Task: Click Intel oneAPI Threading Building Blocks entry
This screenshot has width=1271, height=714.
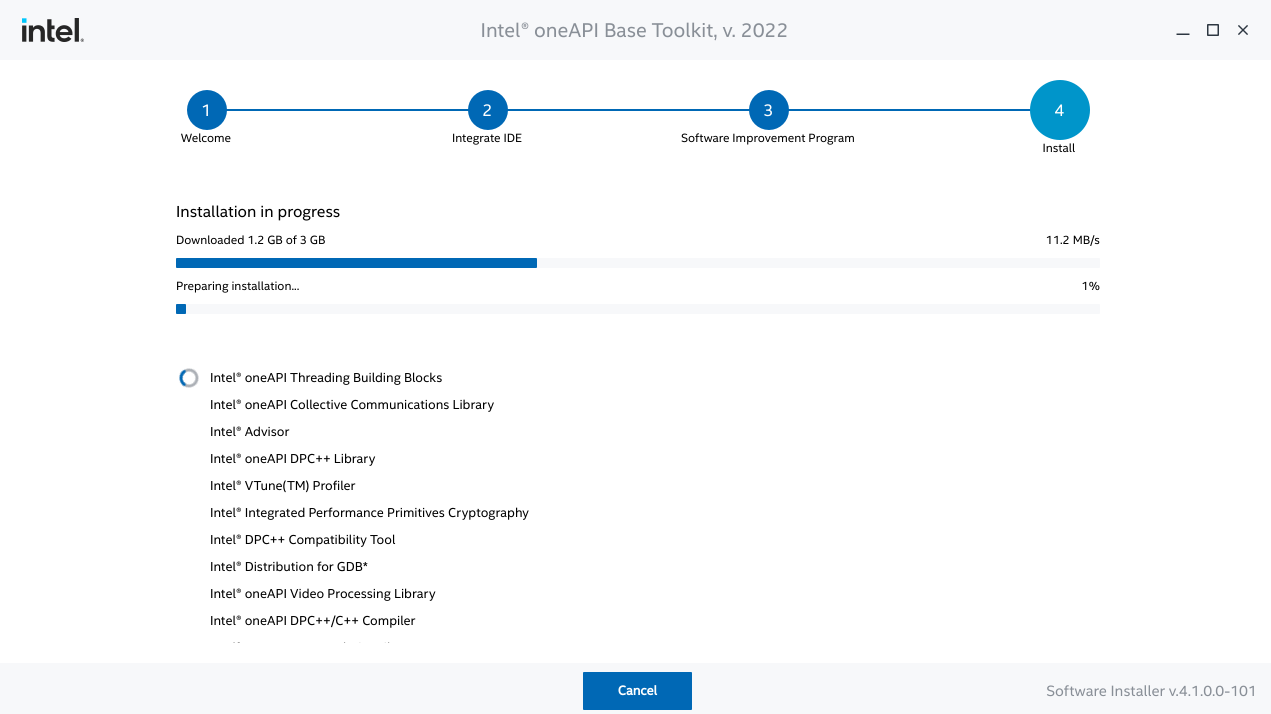Action: pyautogui.click(x=326, y=378)
